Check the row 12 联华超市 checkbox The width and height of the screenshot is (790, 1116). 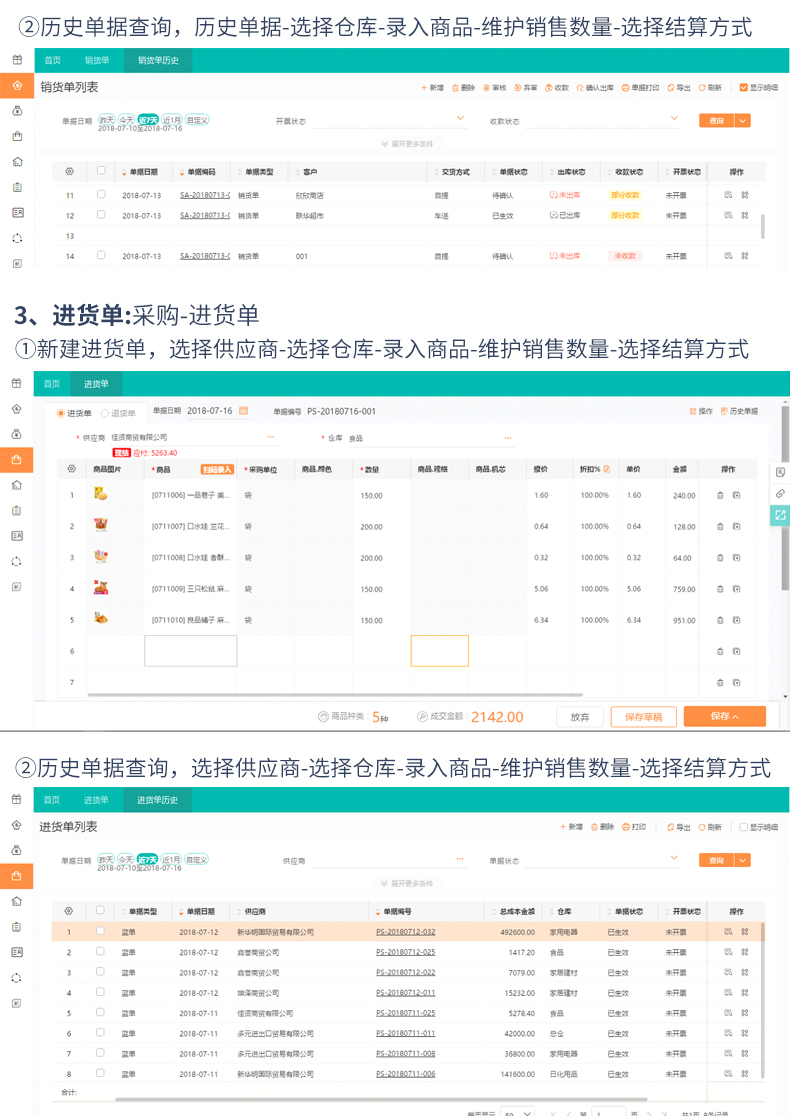pos(101,214)
